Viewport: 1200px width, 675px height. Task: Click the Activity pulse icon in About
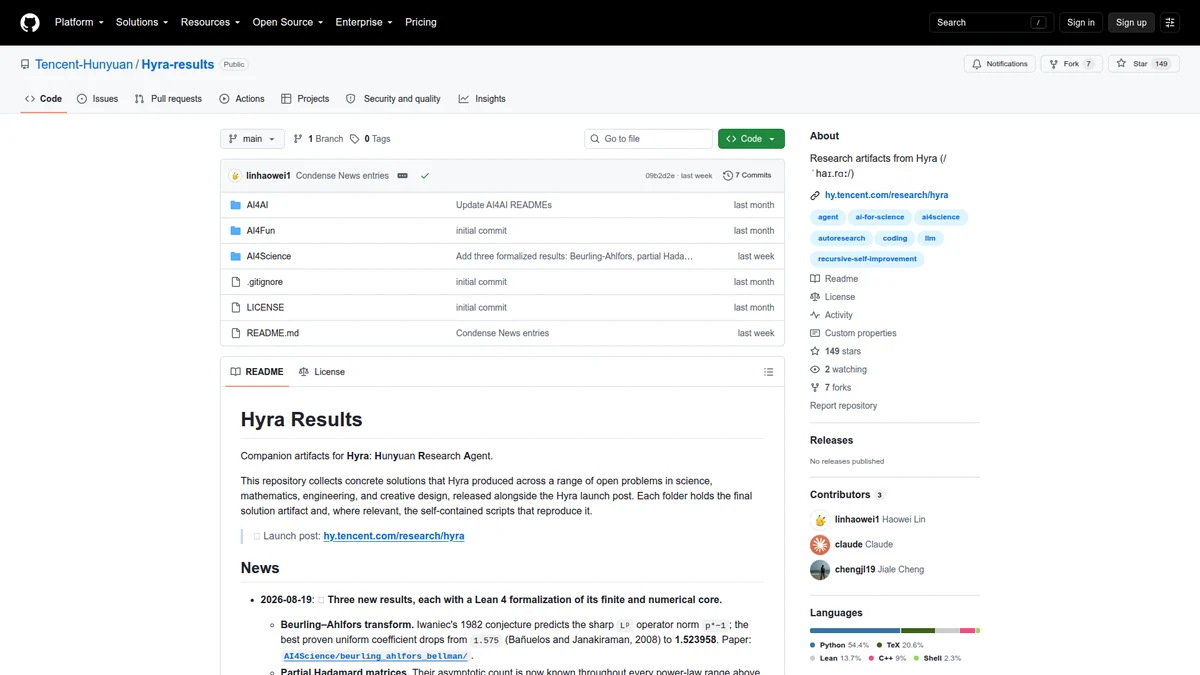(x=815, y=315)
